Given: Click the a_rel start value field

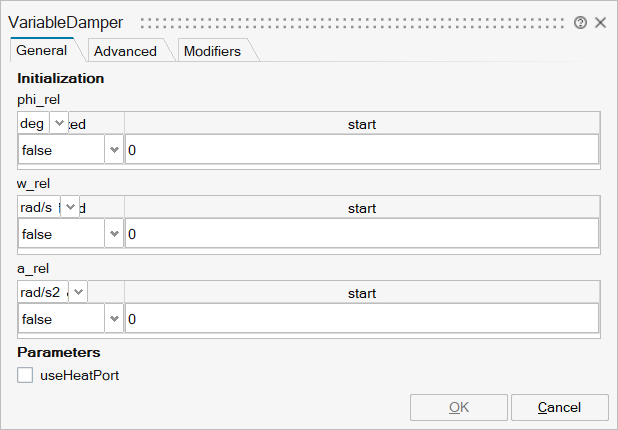Looking at the screenshot, I should pyautogui.click(x=361, y=320).
